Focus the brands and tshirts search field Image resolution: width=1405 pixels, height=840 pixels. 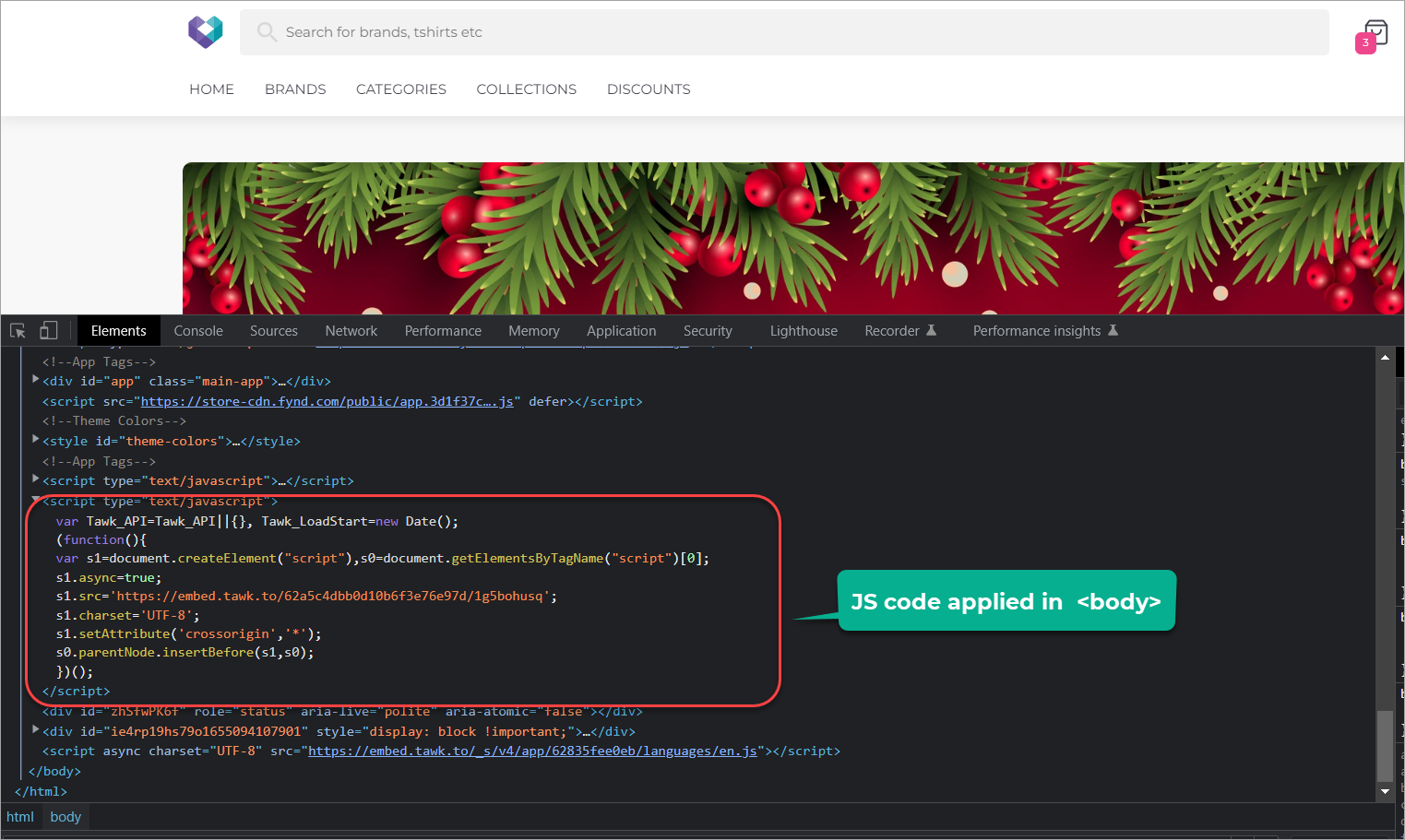pyautogui.click(x=784, y=32)
